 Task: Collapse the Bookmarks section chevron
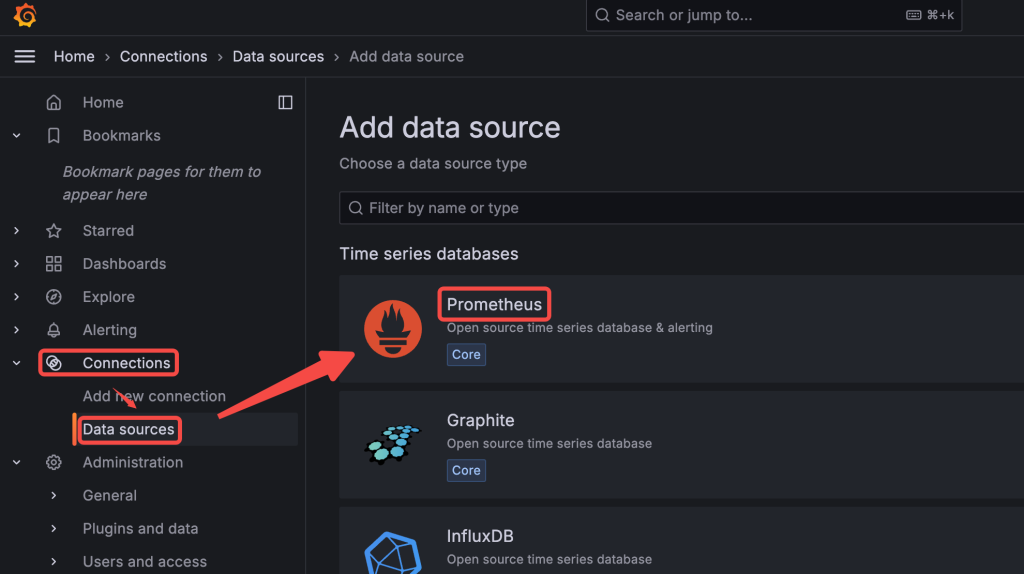[16, 136]
